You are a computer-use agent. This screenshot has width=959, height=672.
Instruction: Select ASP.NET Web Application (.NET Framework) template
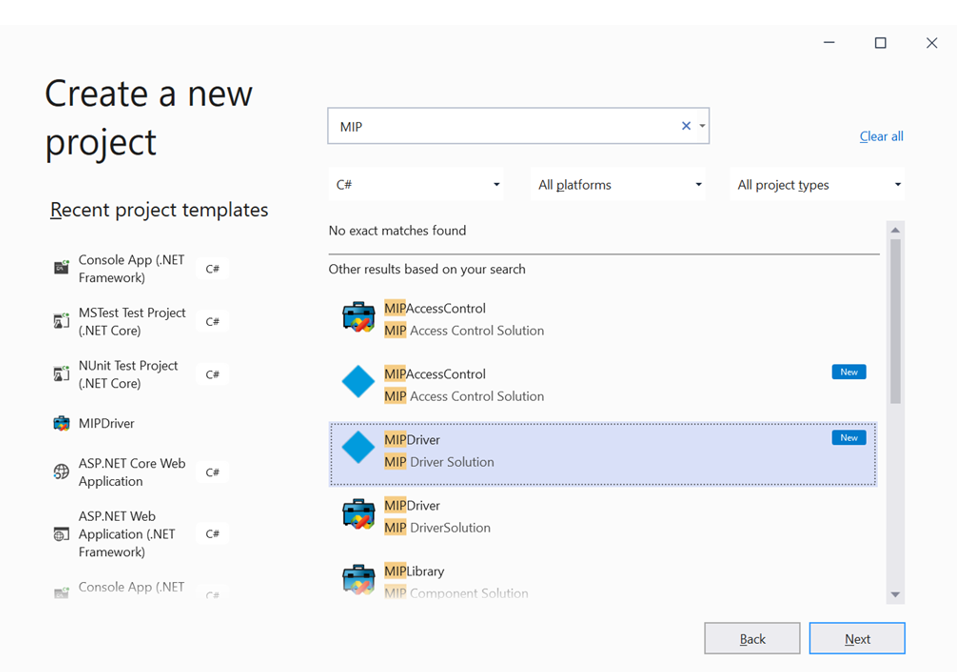click(x=141, y=534)
